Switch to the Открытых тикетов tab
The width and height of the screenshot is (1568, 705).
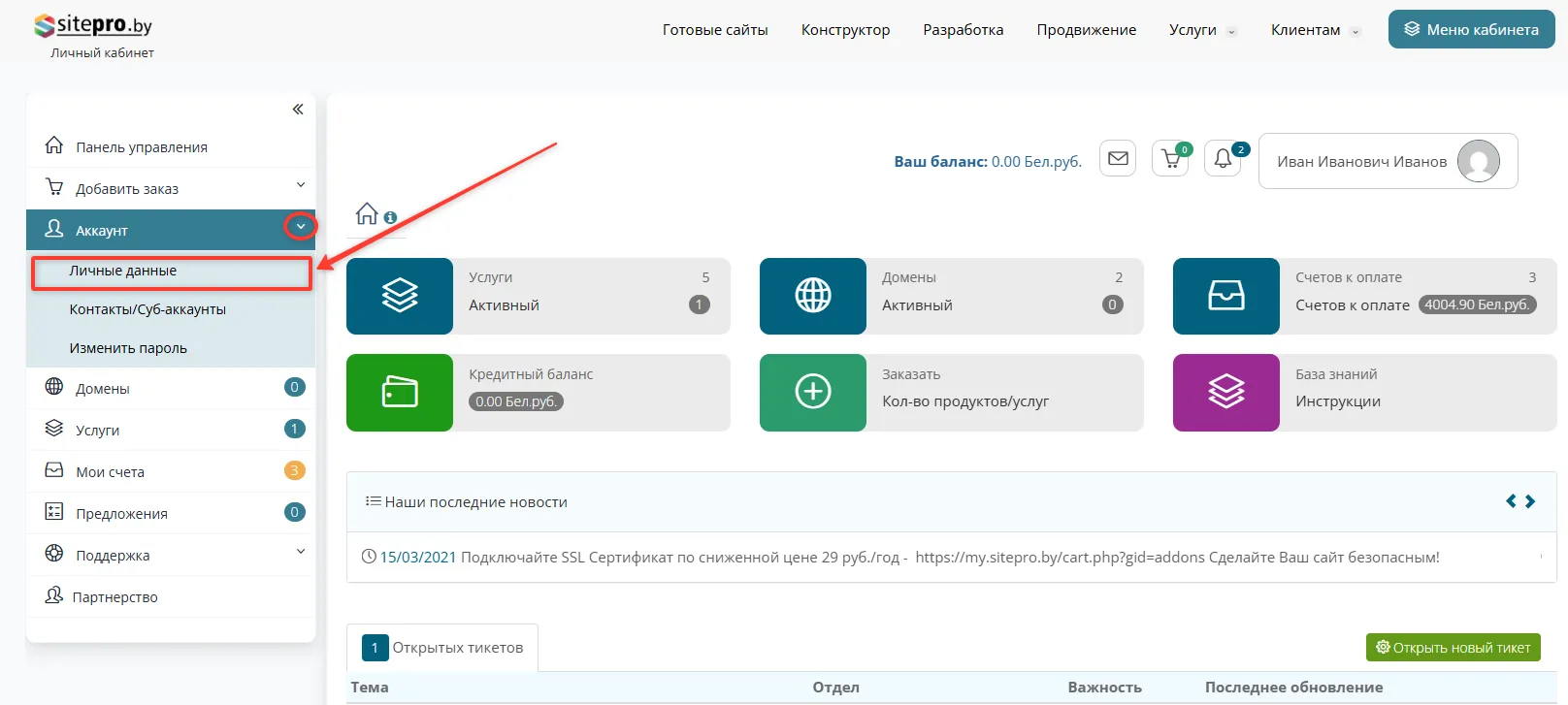[x=442, y=648]
